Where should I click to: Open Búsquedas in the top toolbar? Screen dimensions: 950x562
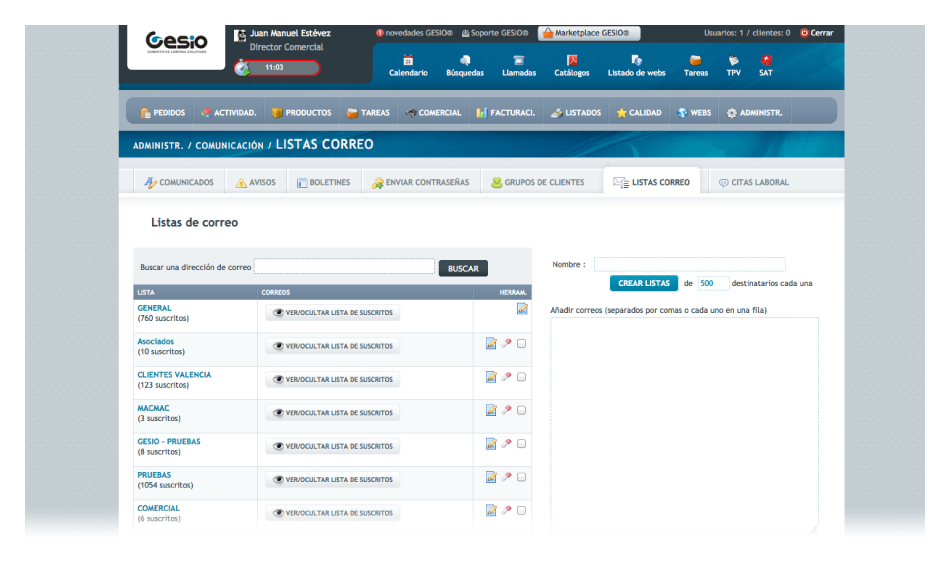click(x=465, y=66)
